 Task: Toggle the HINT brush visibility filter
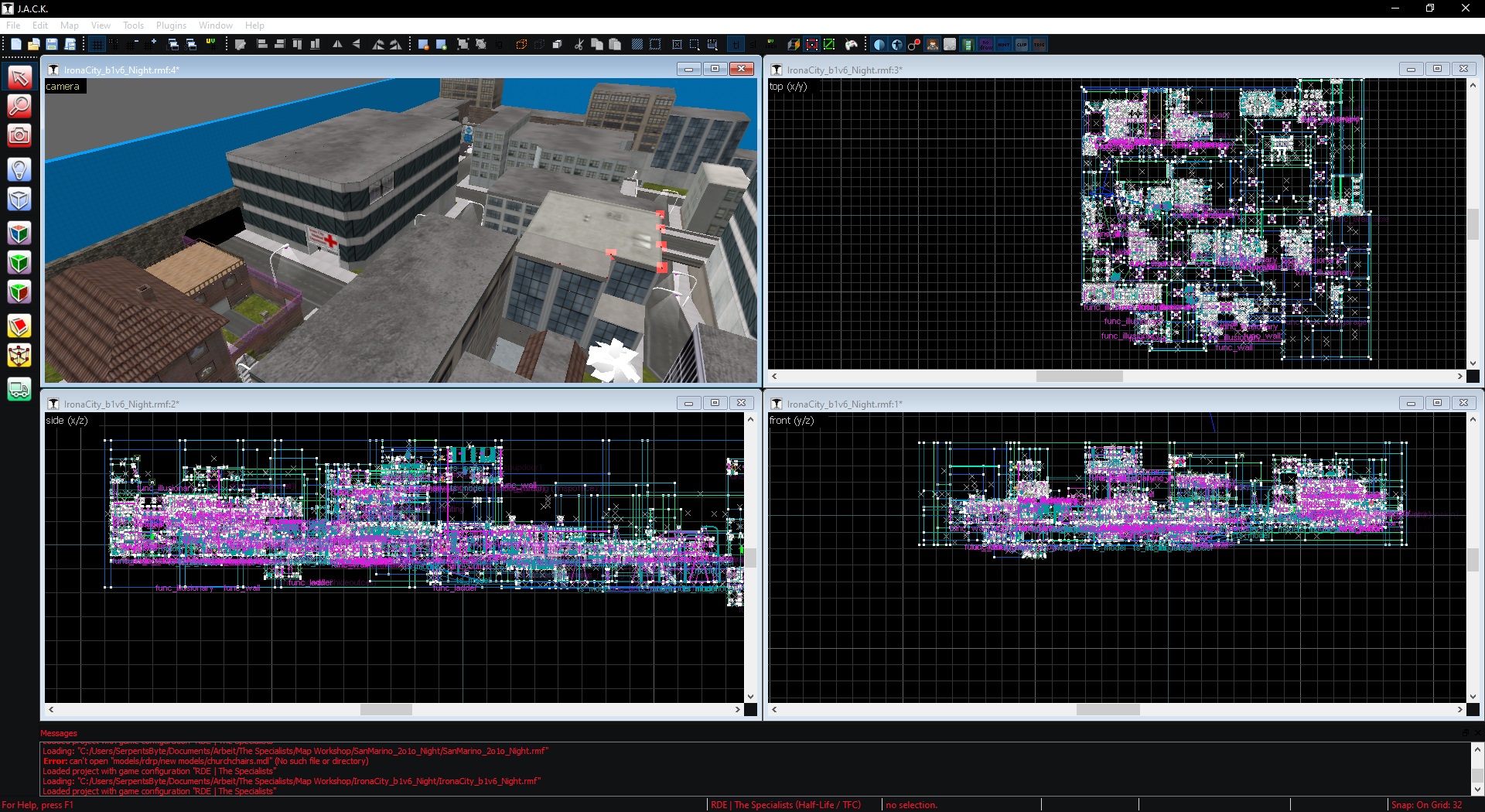[x=1004, y=45]
